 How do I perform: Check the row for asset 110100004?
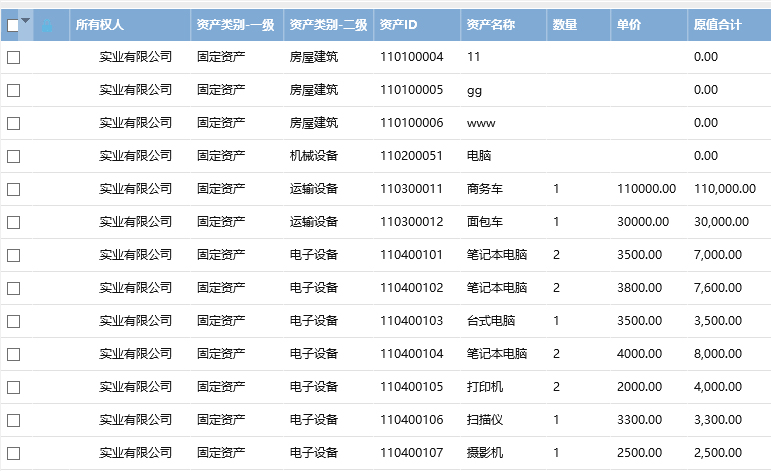14,57
